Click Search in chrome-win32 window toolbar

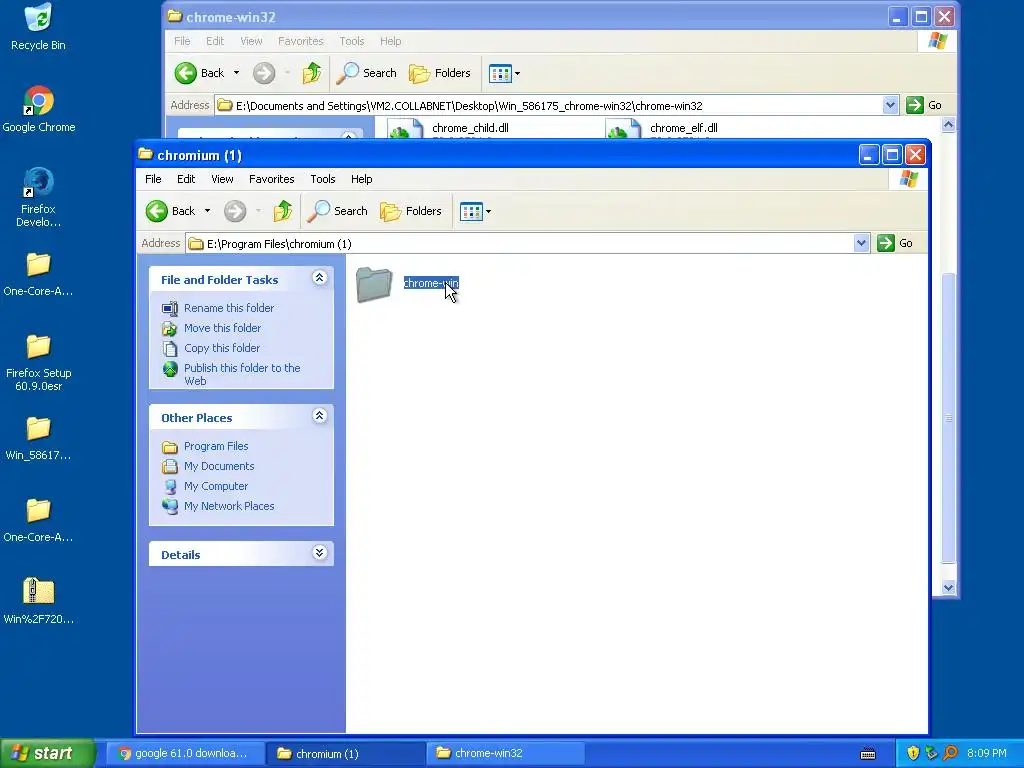pos(366,73)
